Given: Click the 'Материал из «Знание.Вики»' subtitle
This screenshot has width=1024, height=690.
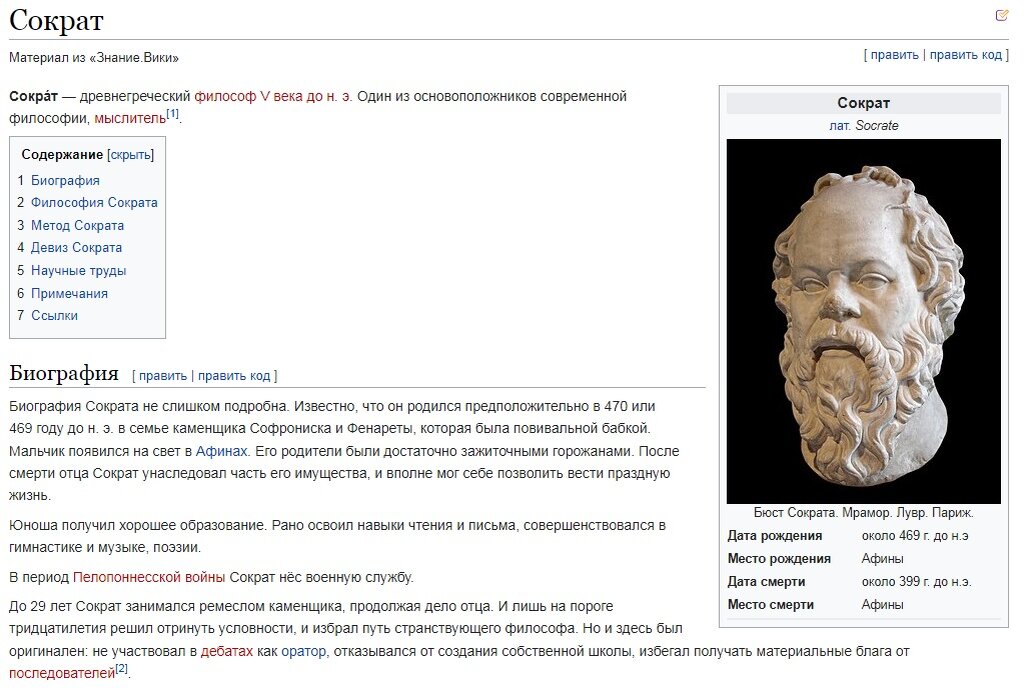Looking at the screenshot, I should 94,57.
